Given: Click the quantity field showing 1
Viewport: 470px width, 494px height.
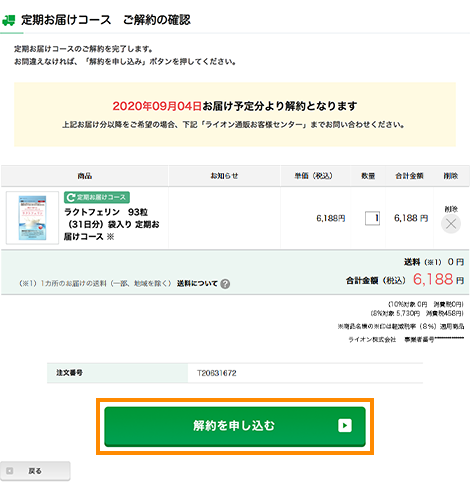Looking at the screenshot, I should [x=372, y=218].
